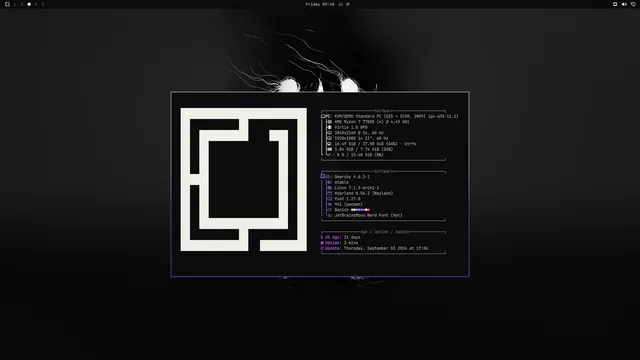
Task: Click the volume speaker icon
Action: 624,4
